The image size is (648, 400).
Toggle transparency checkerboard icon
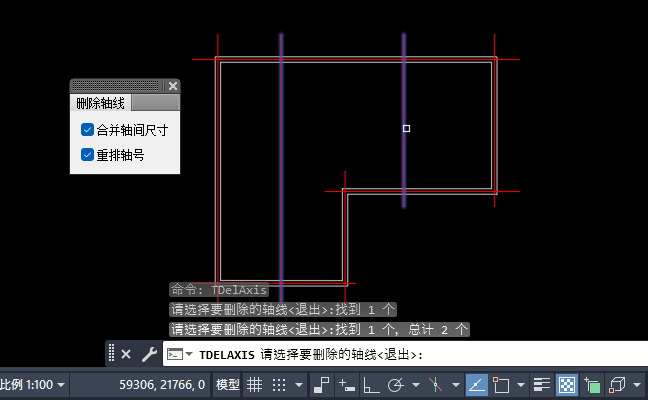[567, 385]
